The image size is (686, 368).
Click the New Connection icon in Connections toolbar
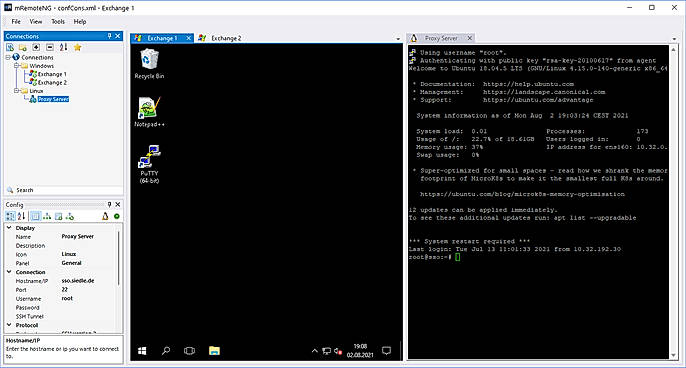pyautogui.click(x=10, y=47)
